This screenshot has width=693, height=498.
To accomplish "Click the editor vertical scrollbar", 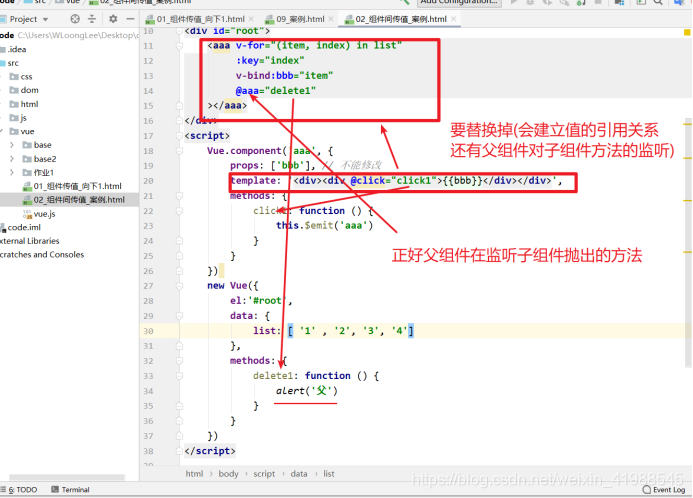I will point(688,242).
